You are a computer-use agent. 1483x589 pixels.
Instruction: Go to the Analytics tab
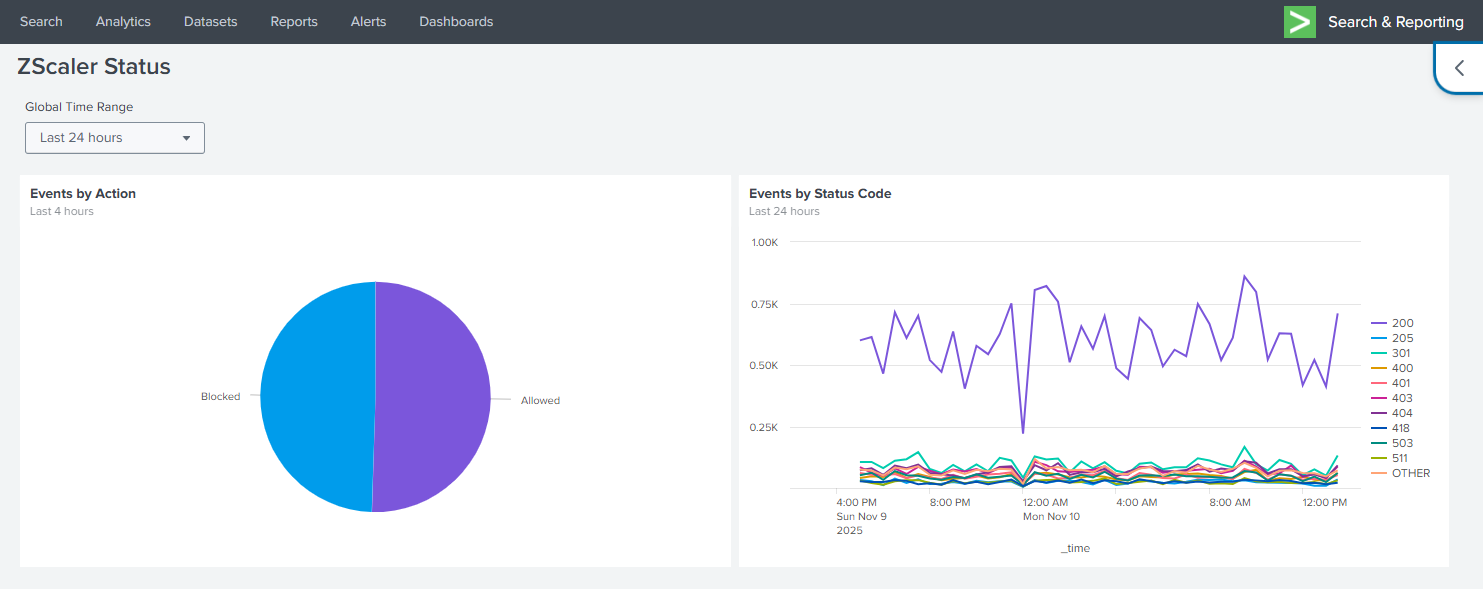pyautogui.click(x=123, y=22)
